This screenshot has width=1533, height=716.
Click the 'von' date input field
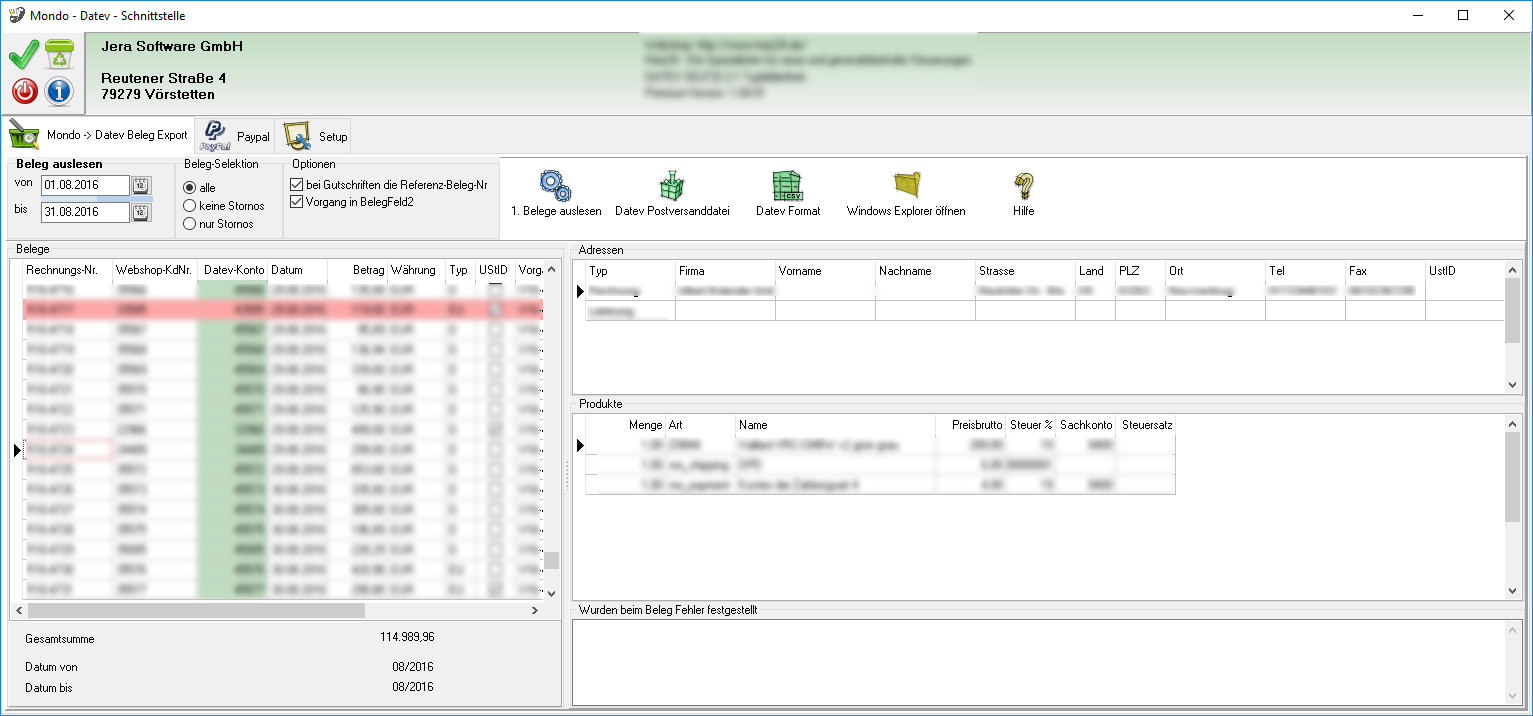(x=84, y=185)
